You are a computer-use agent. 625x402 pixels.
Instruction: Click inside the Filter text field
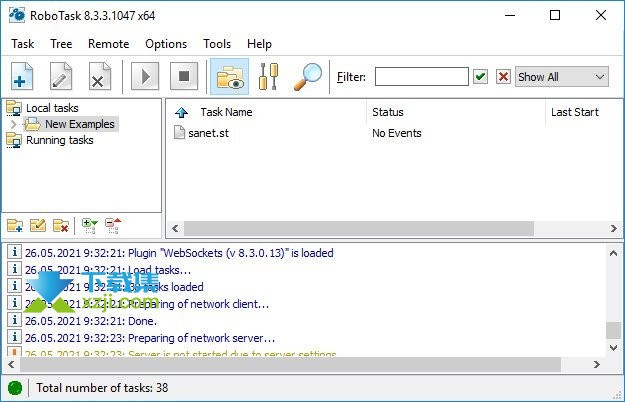click(422, 76)
